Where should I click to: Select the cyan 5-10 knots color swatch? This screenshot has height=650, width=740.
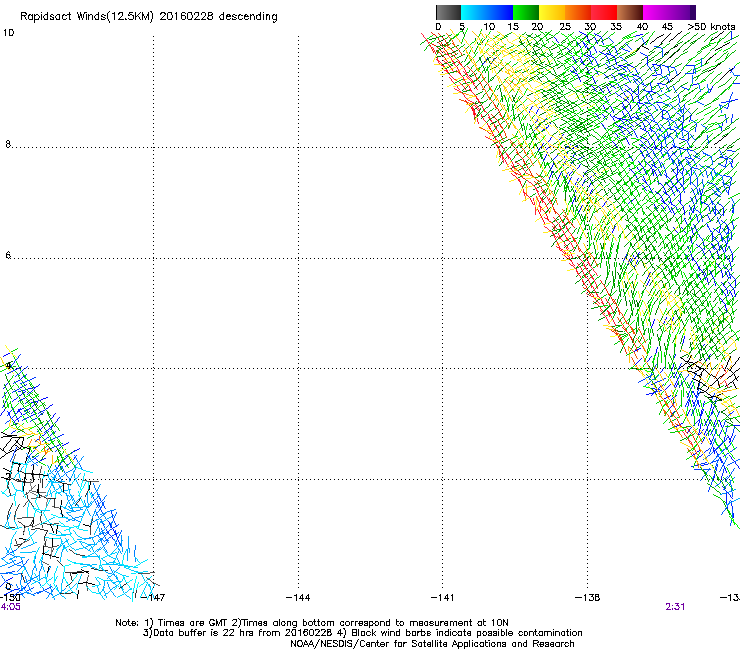point(474,12)
